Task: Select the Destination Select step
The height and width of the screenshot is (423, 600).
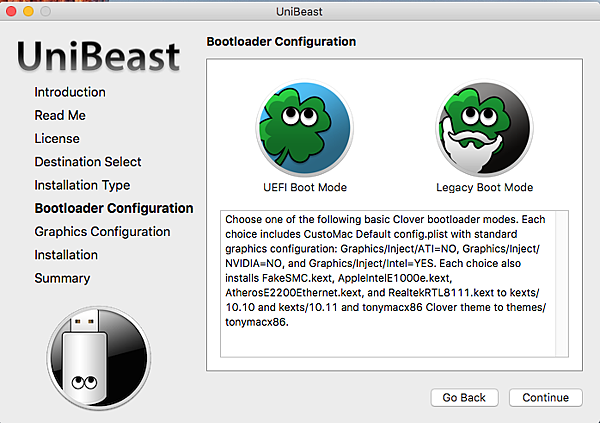Action: click(88, 162)
